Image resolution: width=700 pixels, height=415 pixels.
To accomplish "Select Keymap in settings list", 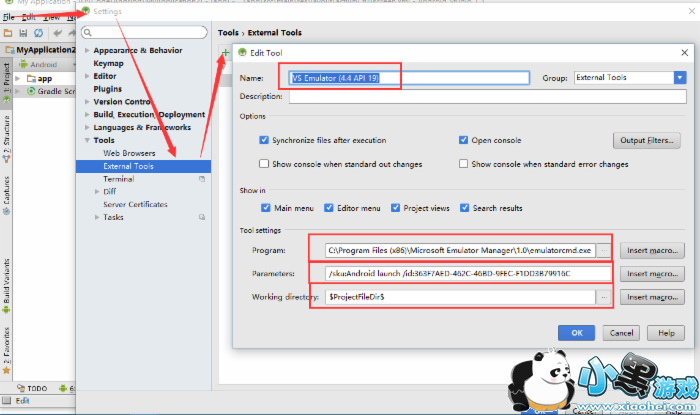I will (x=108, y=63).
